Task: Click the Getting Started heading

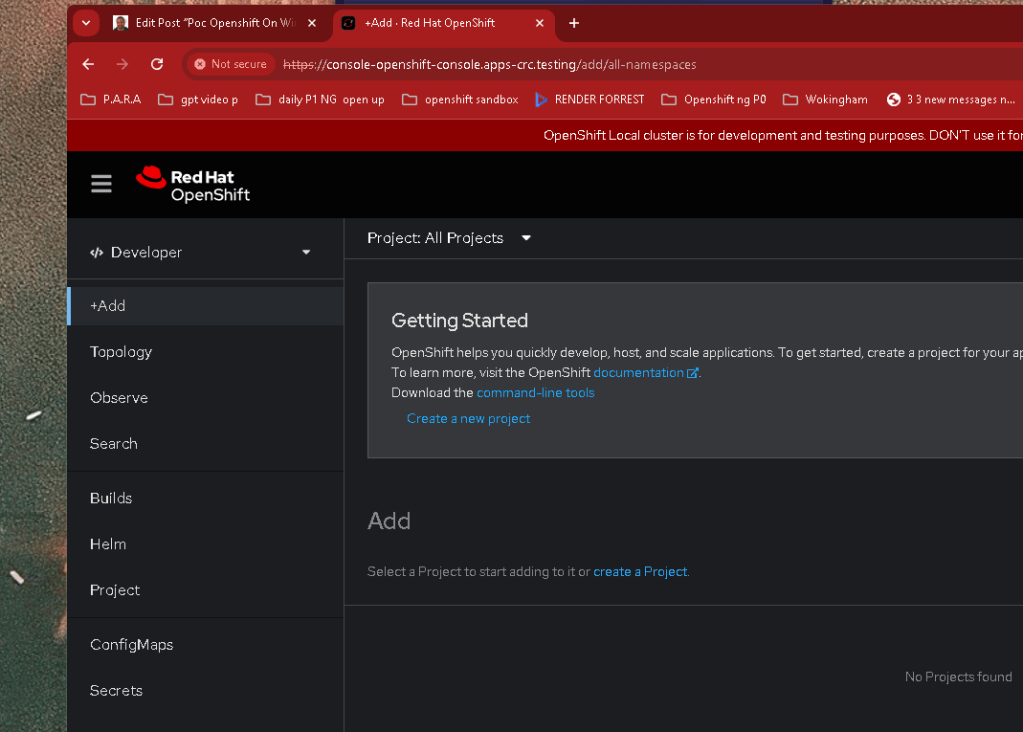Action: click(459, 320)
